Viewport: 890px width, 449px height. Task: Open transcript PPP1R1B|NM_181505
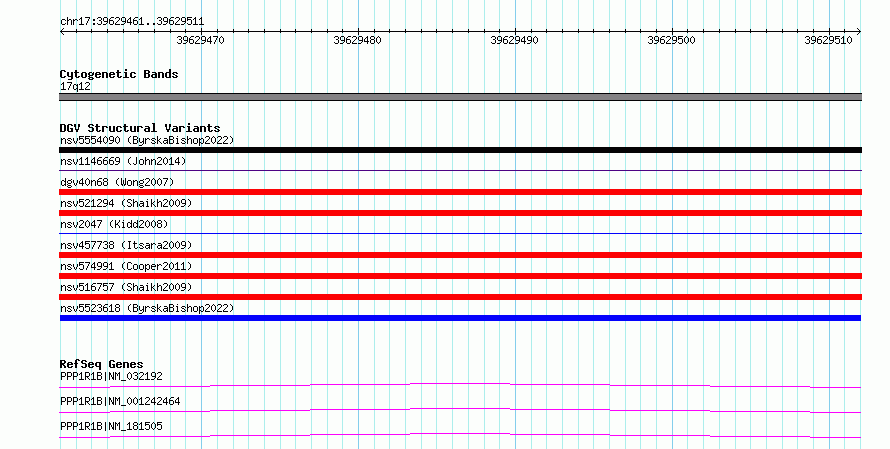click(111, 426)
